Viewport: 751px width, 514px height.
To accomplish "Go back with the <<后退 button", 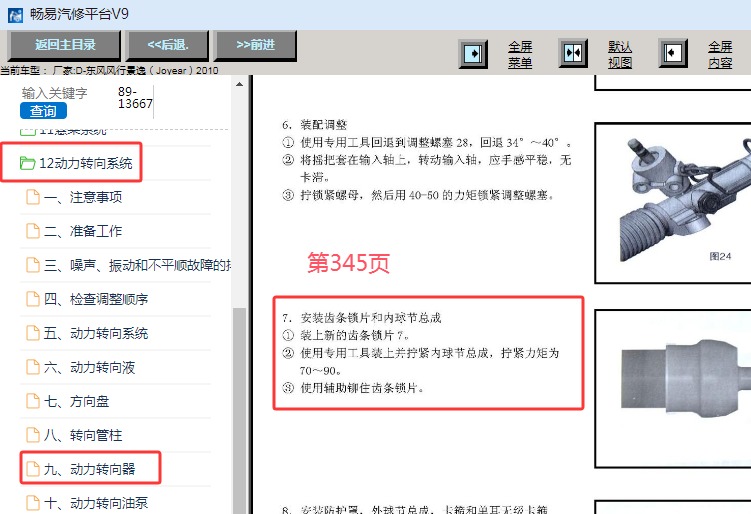I will [x=168, y=45].
